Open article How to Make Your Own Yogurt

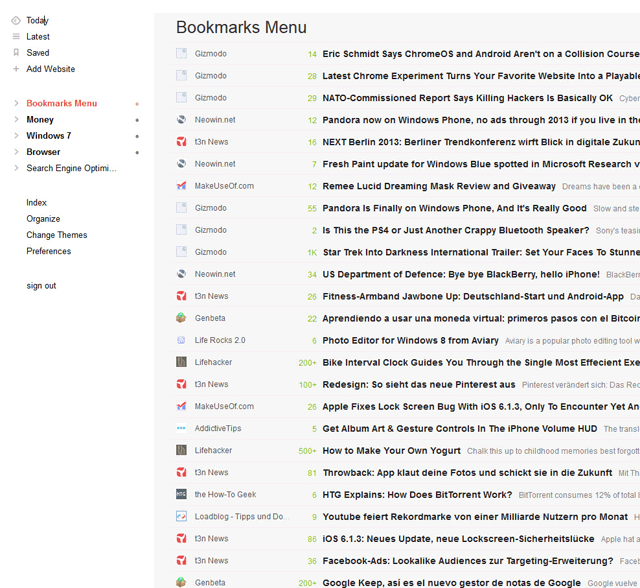391,450
